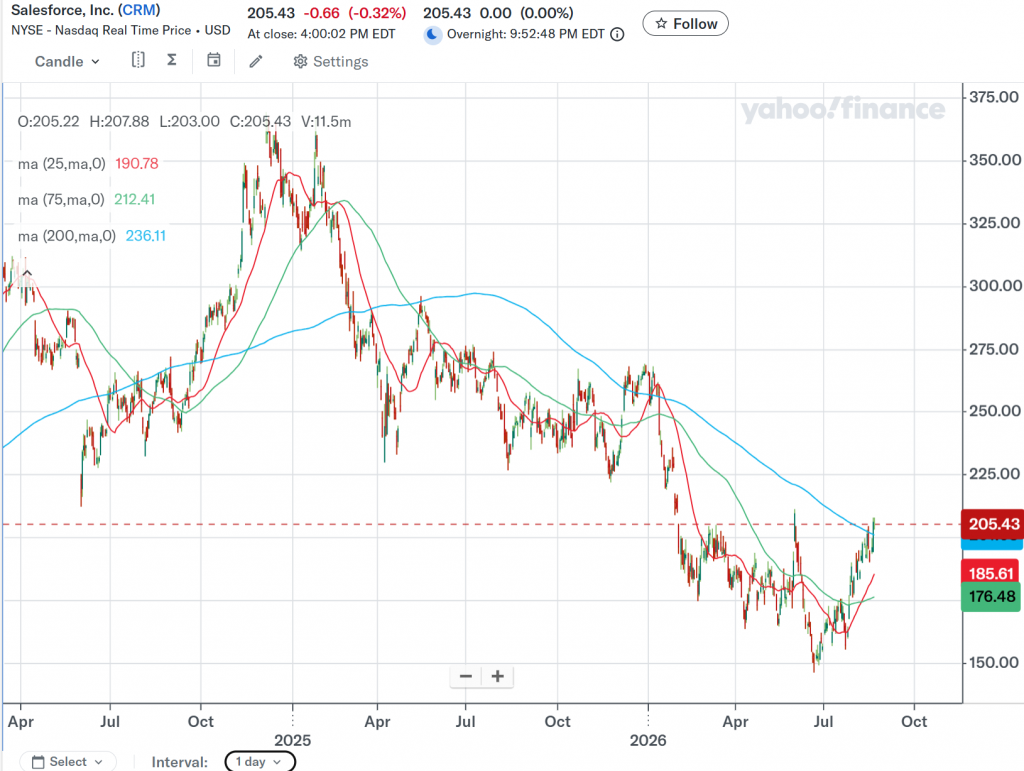Image resolution: width=1024 pixels, height=771 pixels.
Task: Click the ma (200,ma,0) legend entry
Action: tap(67, 236)
